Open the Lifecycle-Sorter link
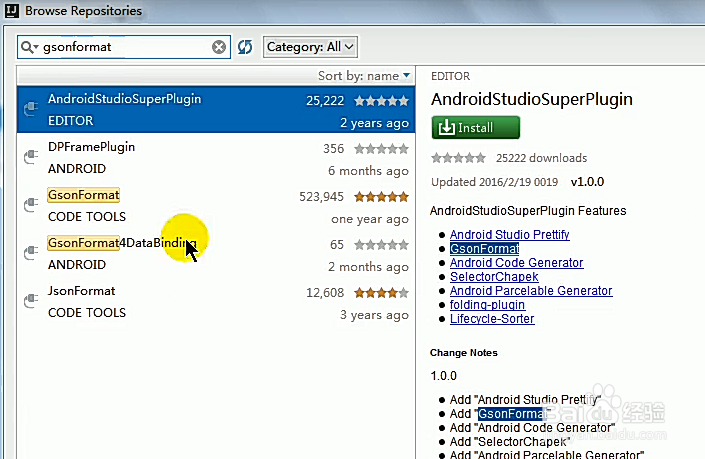Image resolution: width=705 pixels, height=459 pixels. point(492,318)
